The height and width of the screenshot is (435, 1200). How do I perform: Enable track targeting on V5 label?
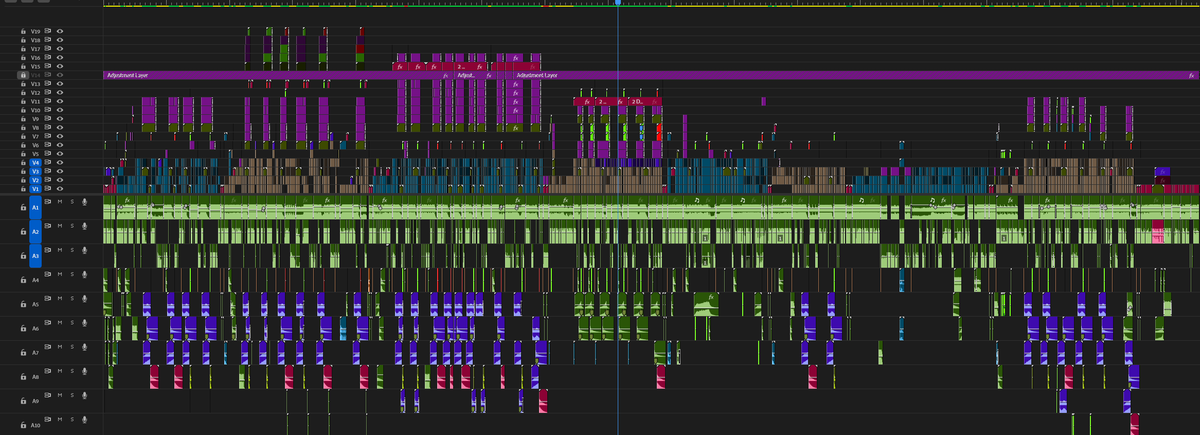coord(35,154)
